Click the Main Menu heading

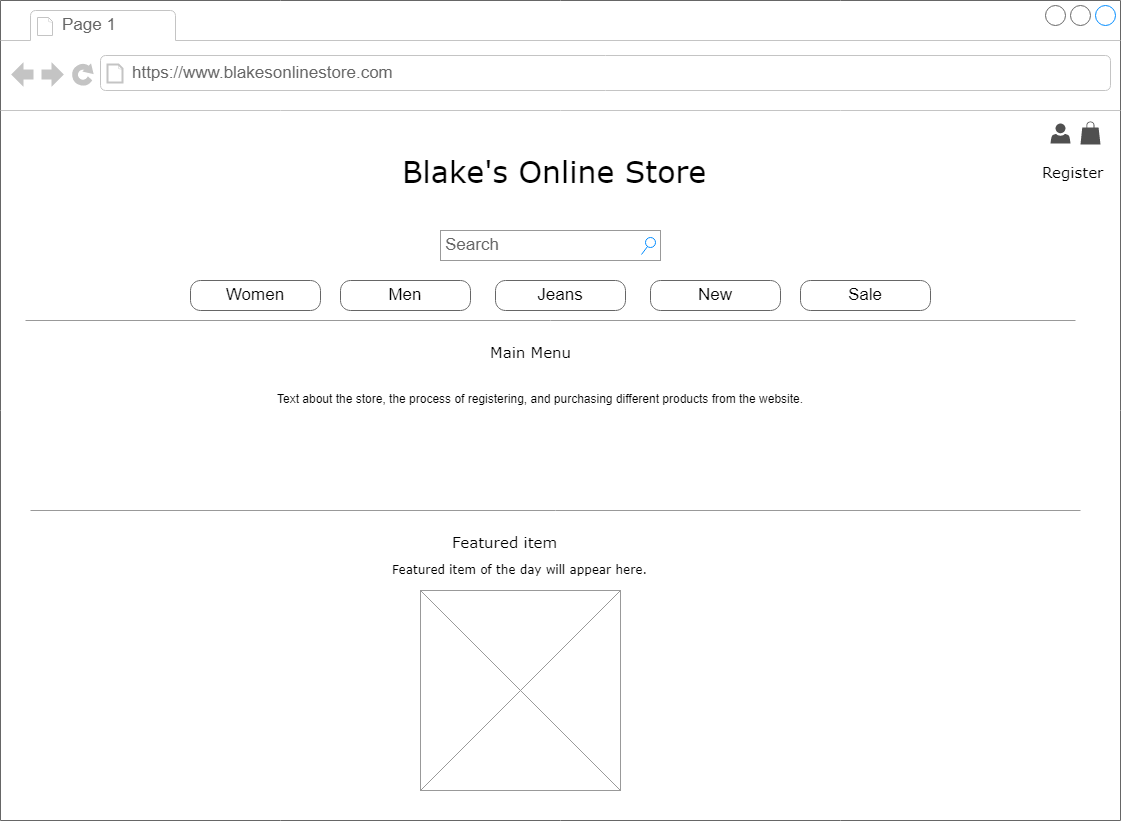tap(530, 353)
